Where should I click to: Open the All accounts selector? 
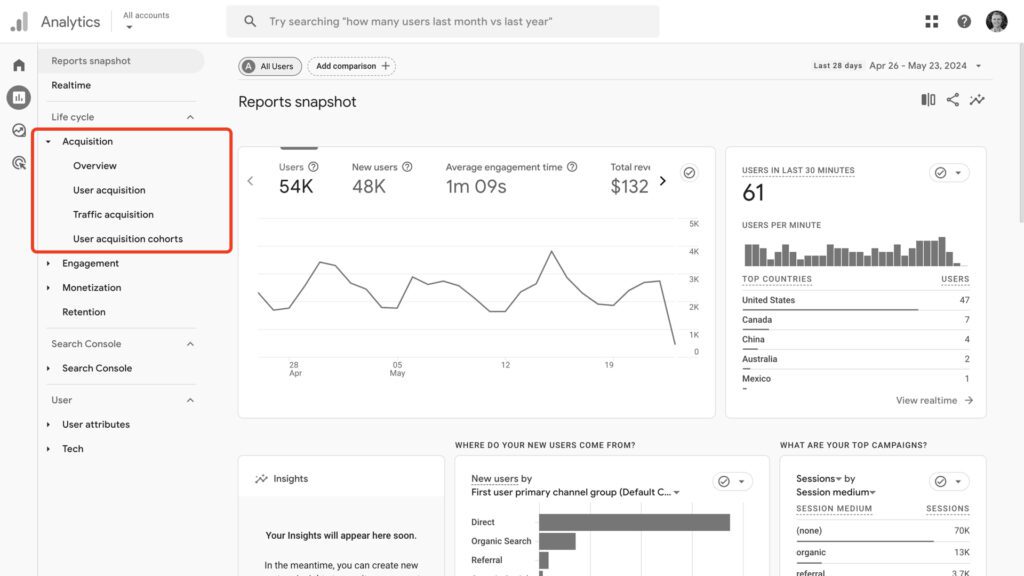click(x=146, y=21)
